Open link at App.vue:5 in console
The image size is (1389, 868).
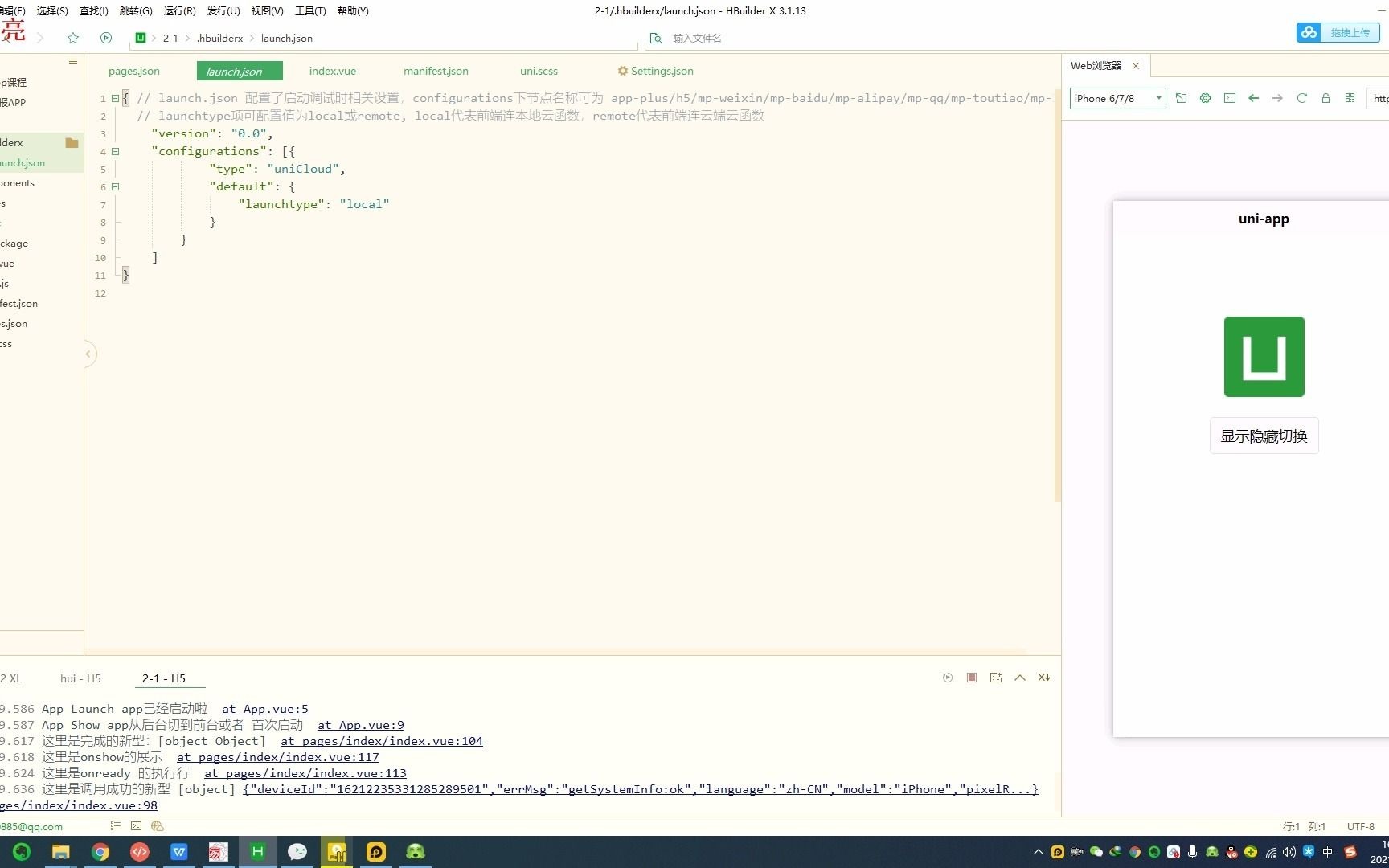click(265, 709)
